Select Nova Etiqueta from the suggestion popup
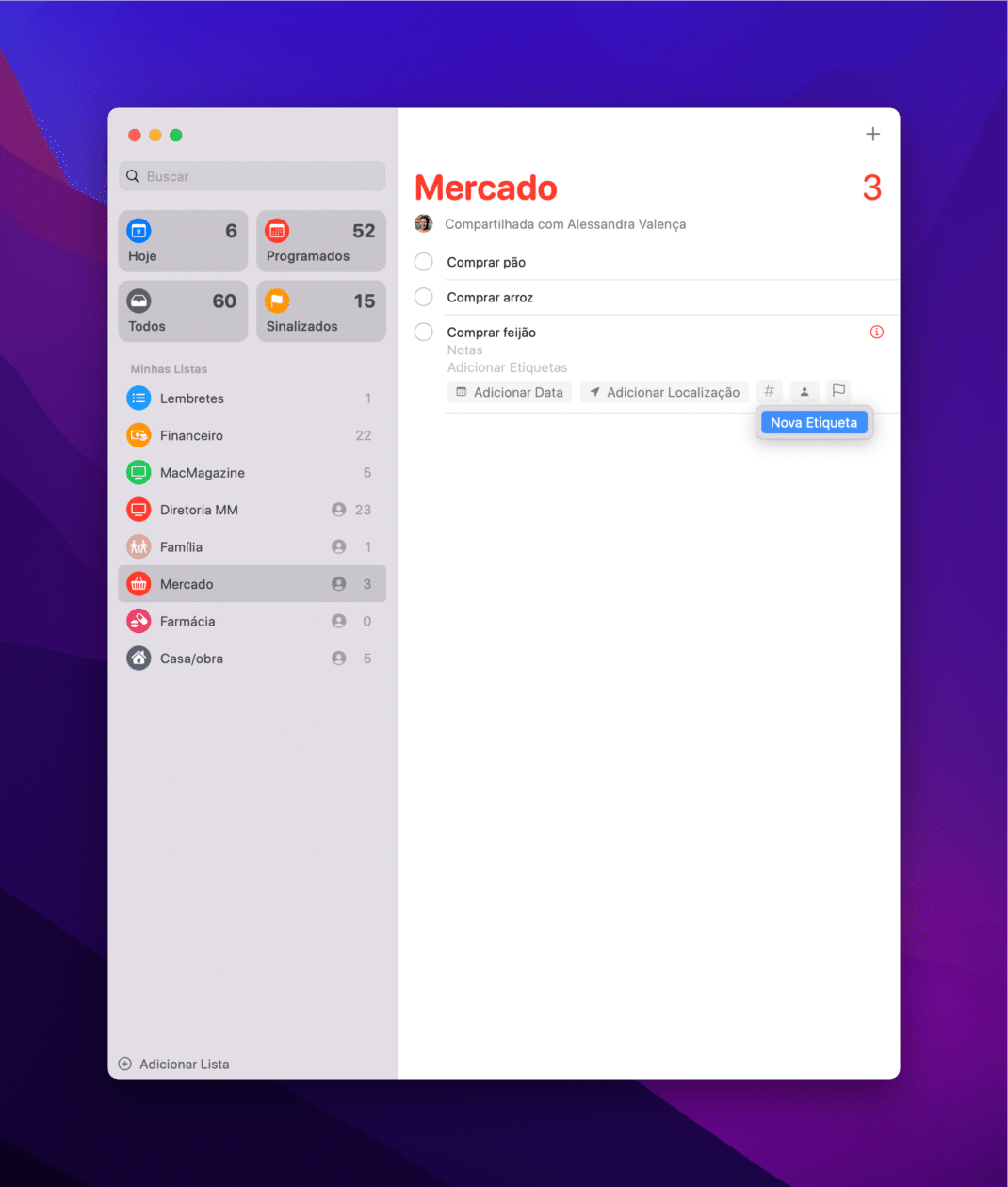The image size is (1008, 1187). pyautogui.click(x=813, y=422)
